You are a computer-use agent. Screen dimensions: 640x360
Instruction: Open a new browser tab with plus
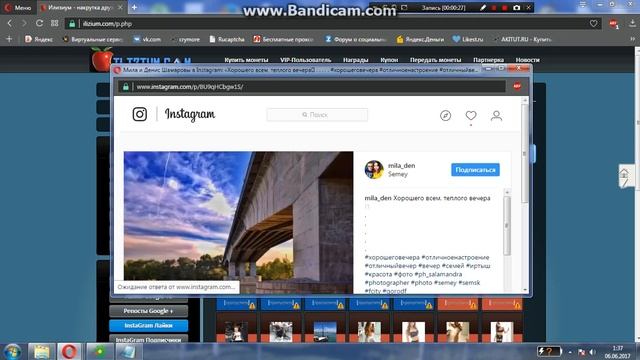pyautogui.click(x=134, y=7)
